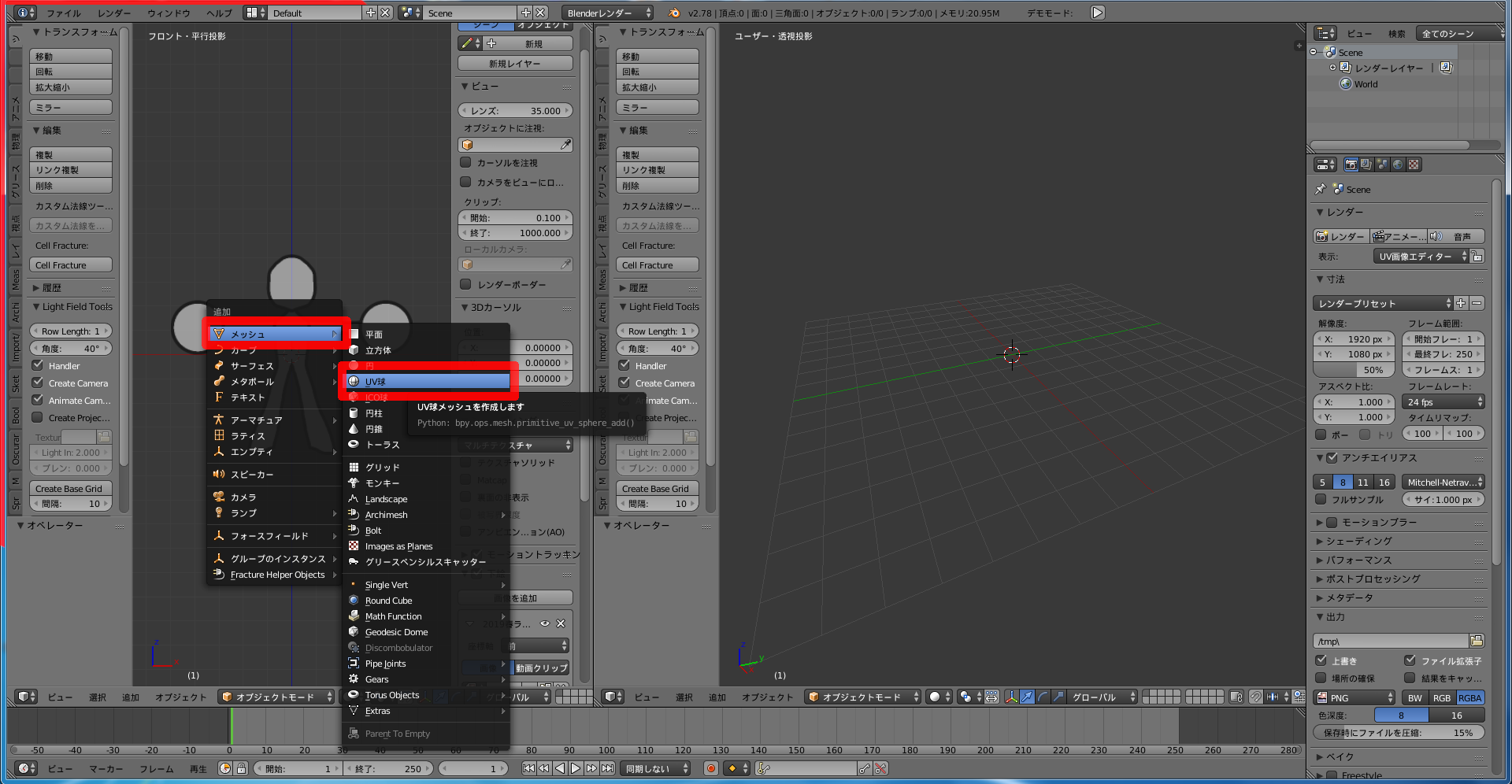
Task: Open the World properties tab (globe icon)
Action: tap(1398, 165)
